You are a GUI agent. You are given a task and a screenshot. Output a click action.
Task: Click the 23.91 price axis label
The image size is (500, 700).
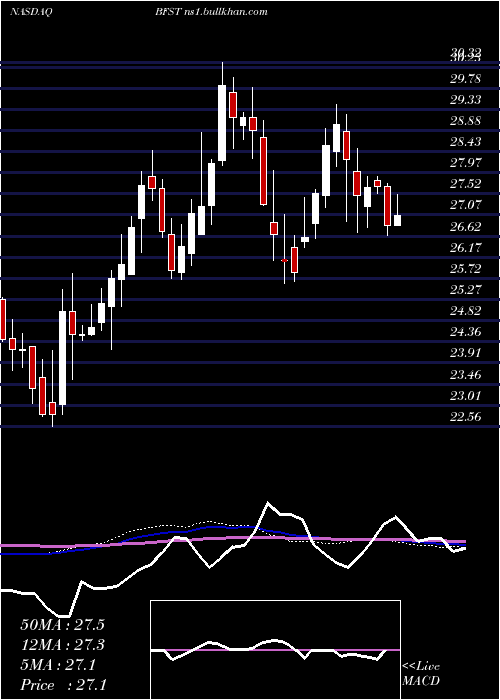[x=466, y=353]
